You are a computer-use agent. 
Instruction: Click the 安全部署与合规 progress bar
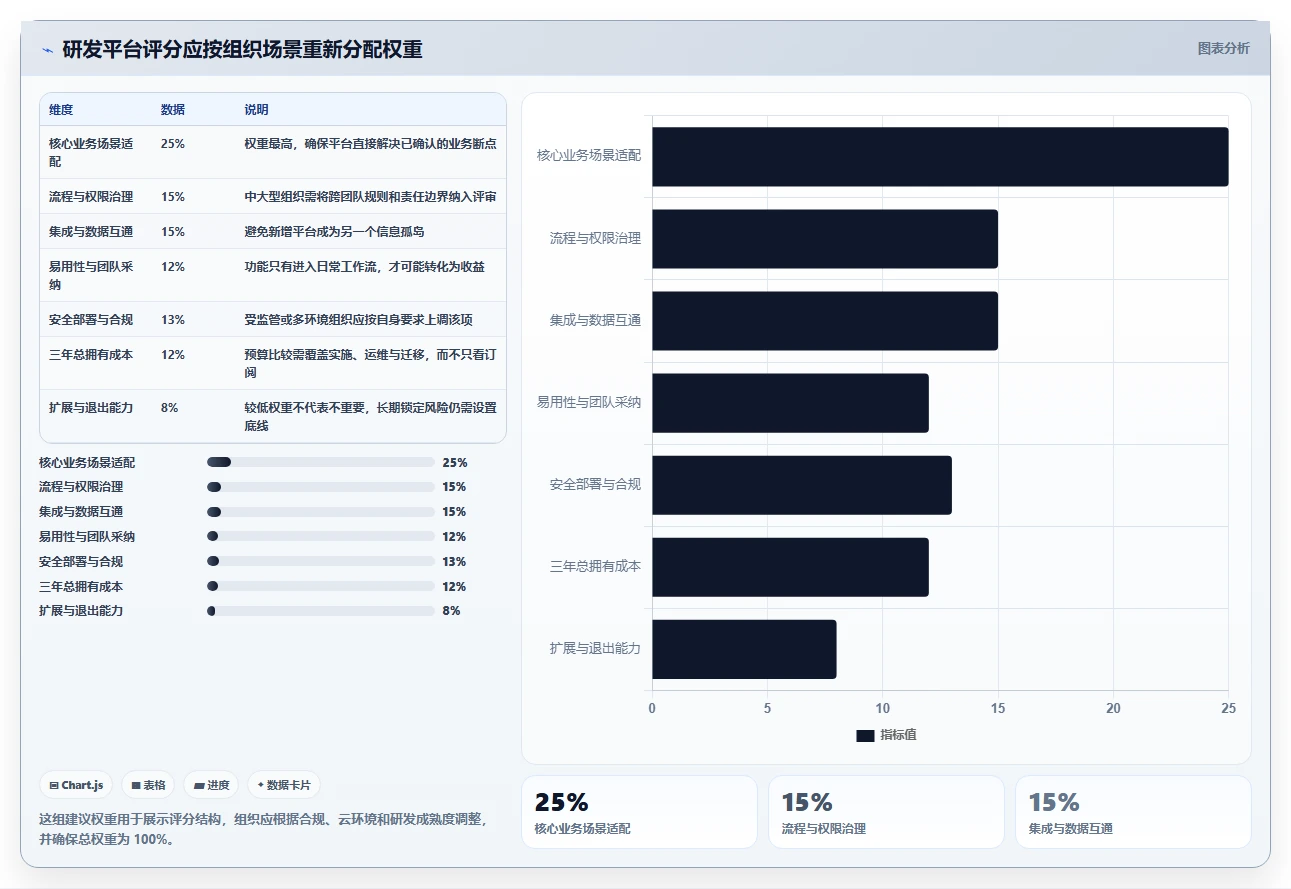tap(320, 562)
